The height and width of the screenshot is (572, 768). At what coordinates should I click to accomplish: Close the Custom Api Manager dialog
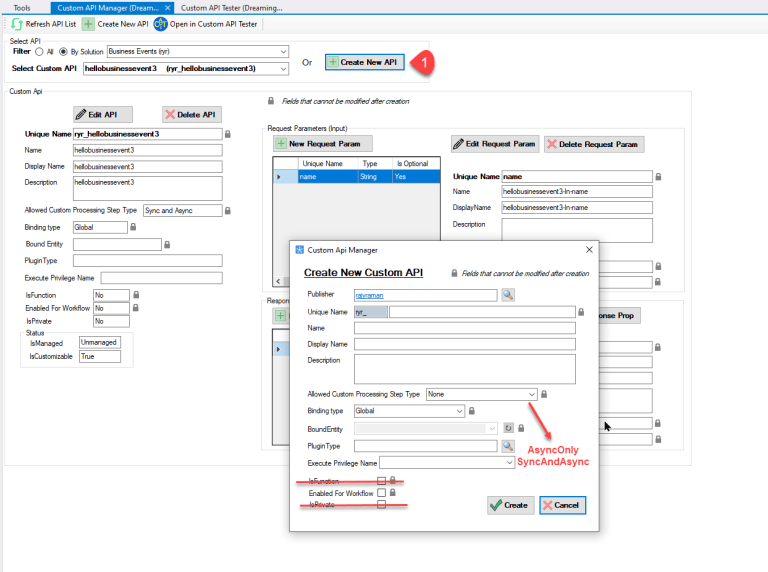point(589,250)
